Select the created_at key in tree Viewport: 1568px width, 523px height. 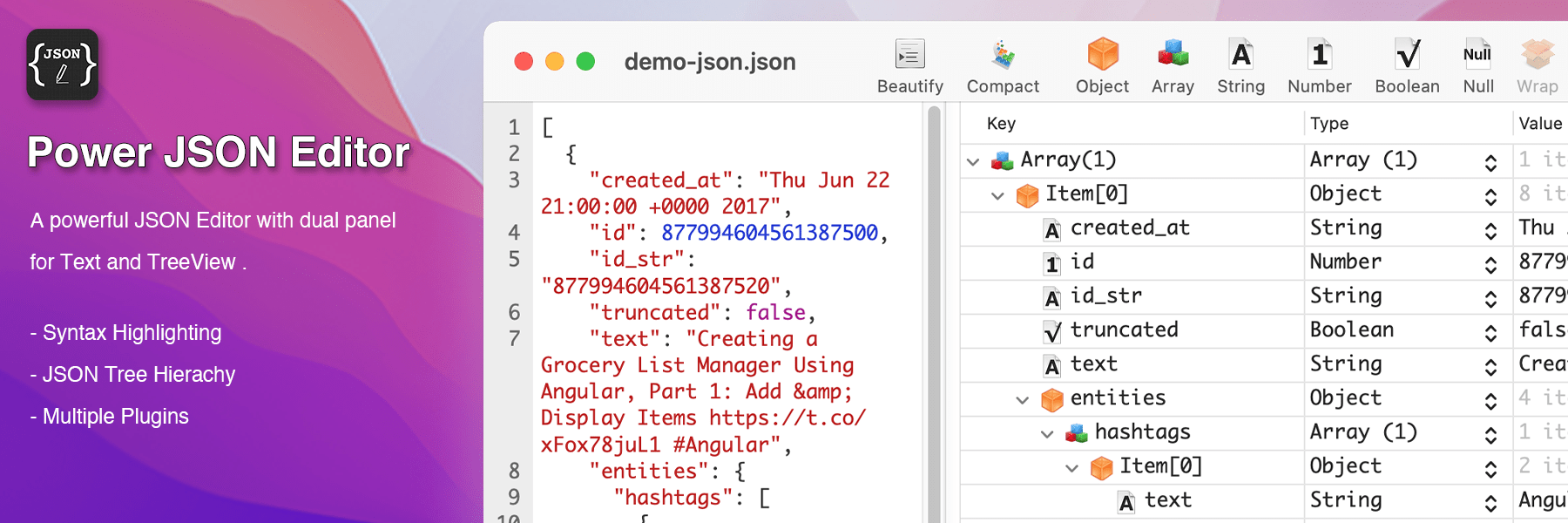click(x=1130, y=228)
